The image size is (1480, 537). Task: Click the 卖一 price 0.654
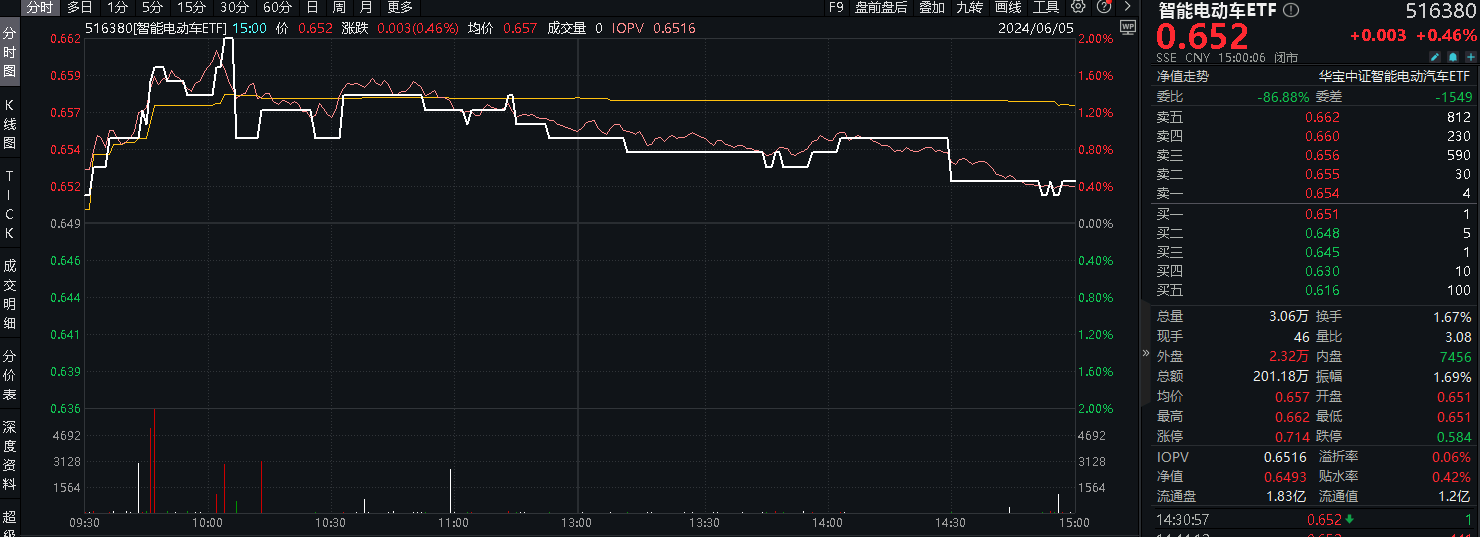tap(1323, 193)
